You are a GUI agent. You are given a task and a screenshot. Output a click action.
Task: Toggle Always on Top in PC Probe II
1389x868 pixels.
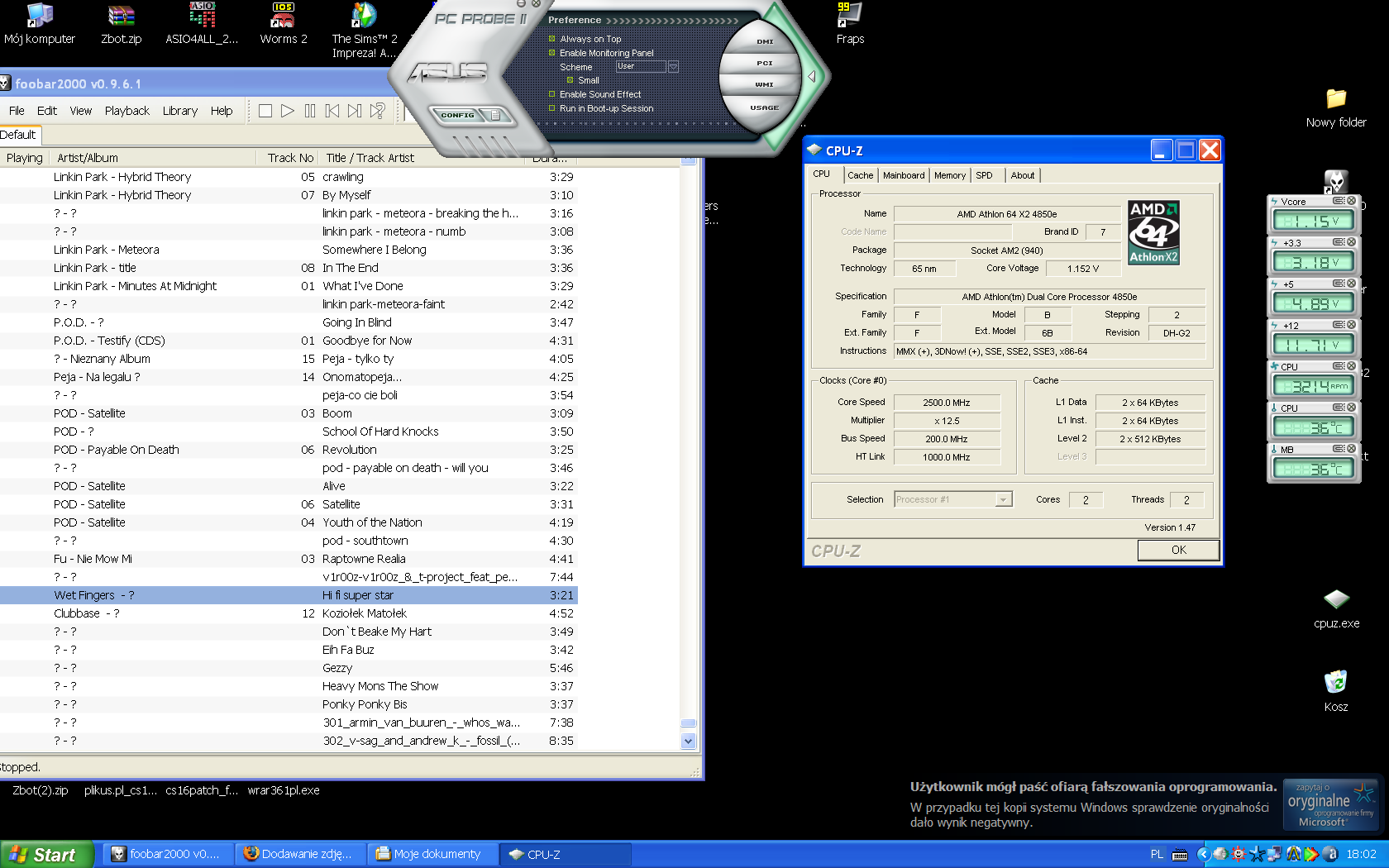[552, 39]
